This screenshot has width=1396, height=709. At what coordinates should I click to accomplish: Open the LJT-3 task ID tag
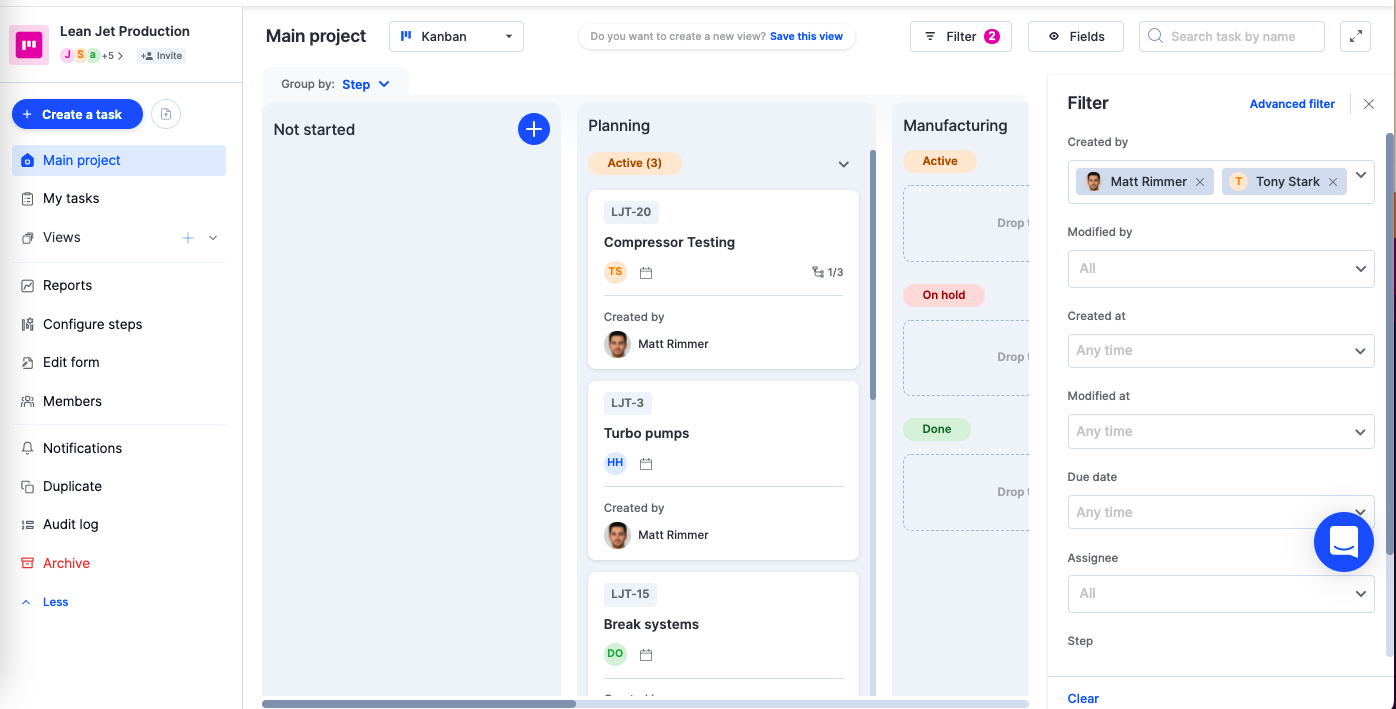pyautogui.click(x=628, y=403)
